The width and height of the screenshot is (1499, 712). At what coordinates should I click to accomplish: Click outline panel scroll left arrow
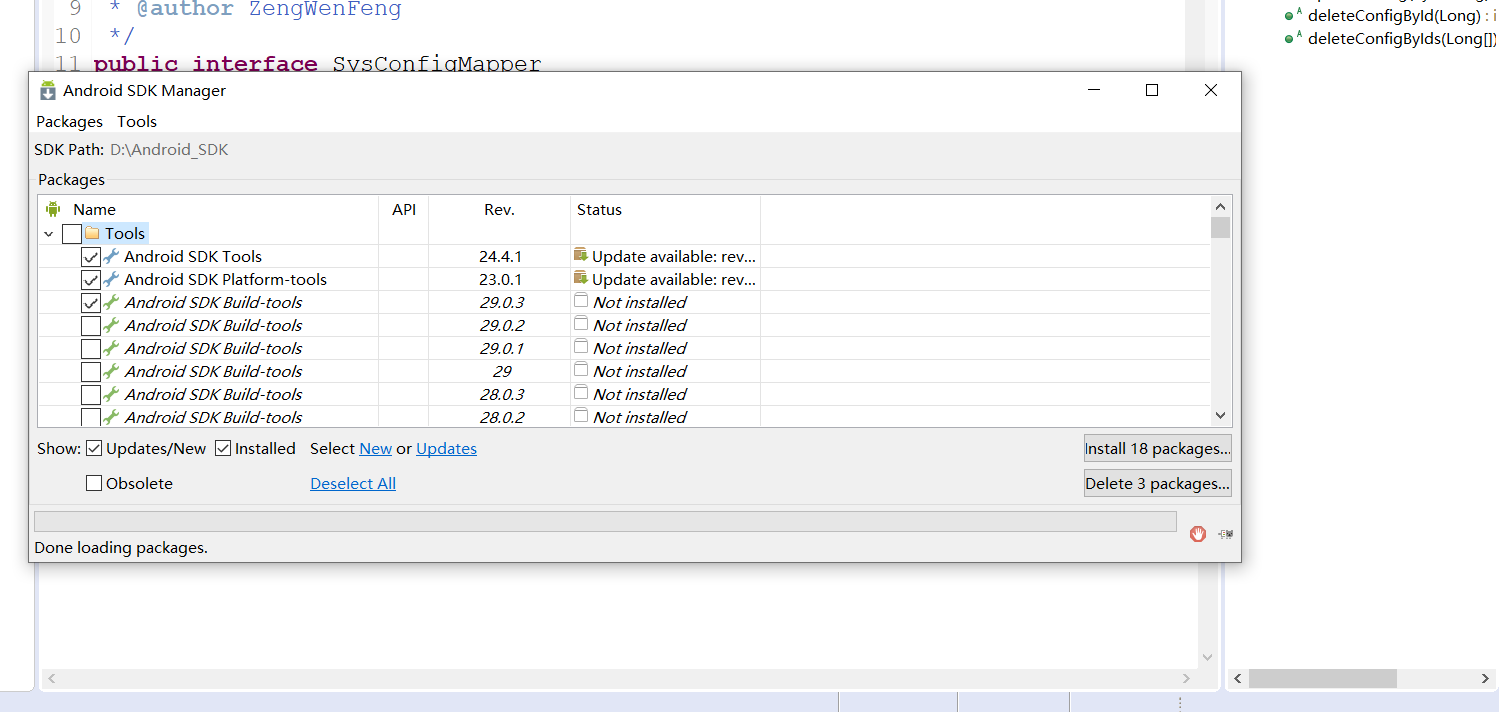(1238, 678)
